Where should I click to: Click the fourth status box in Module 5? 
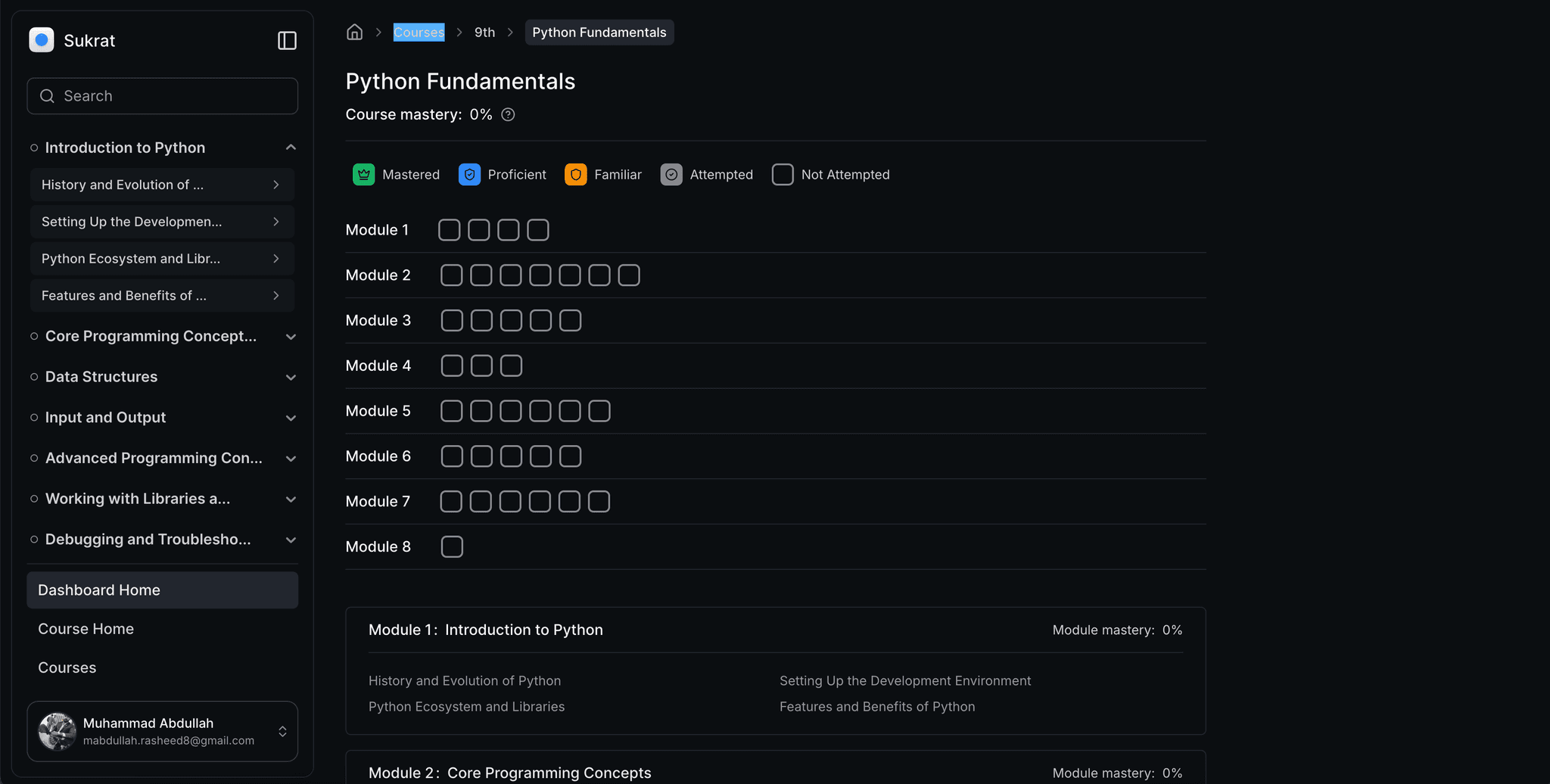(540, 410)
